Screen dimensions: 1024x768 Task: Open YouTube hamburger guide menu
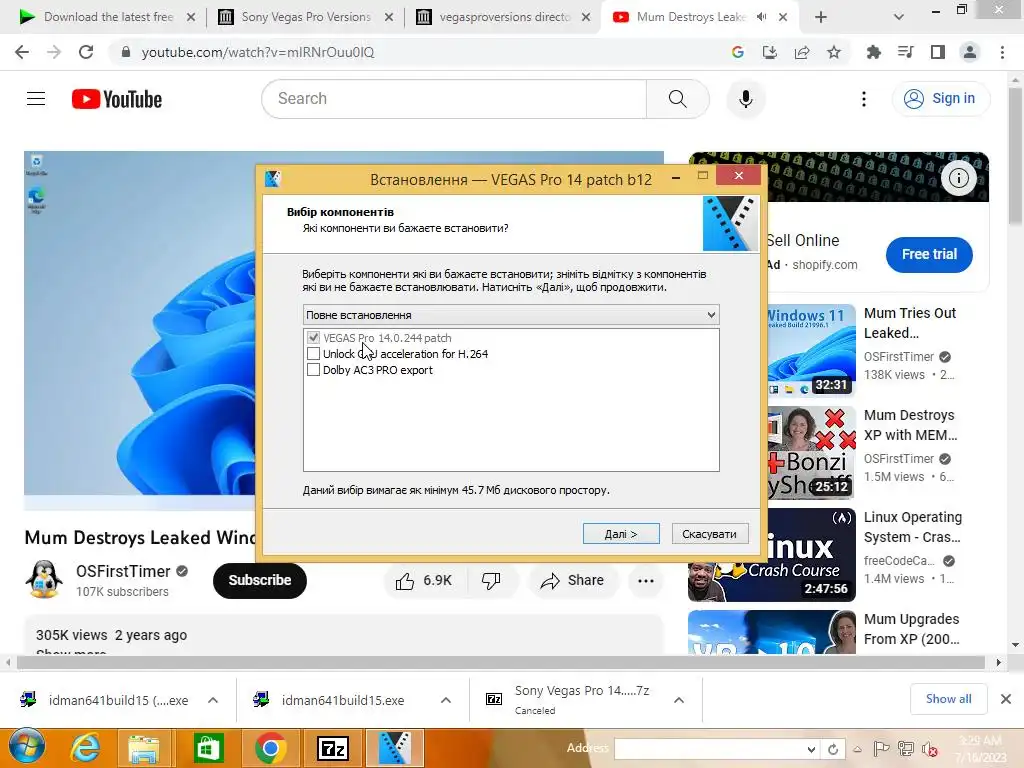coord(36,99)
